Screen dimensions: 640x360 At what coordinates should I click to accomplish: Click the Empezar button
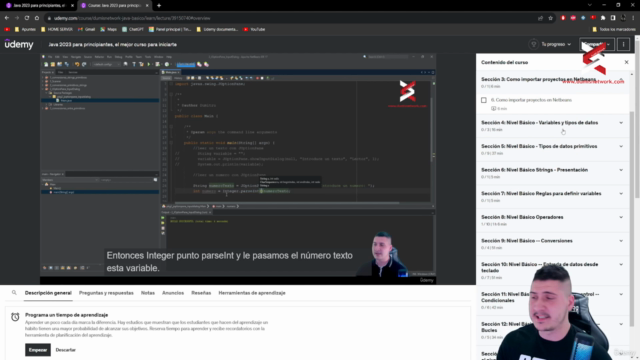(x=38, y=350)
